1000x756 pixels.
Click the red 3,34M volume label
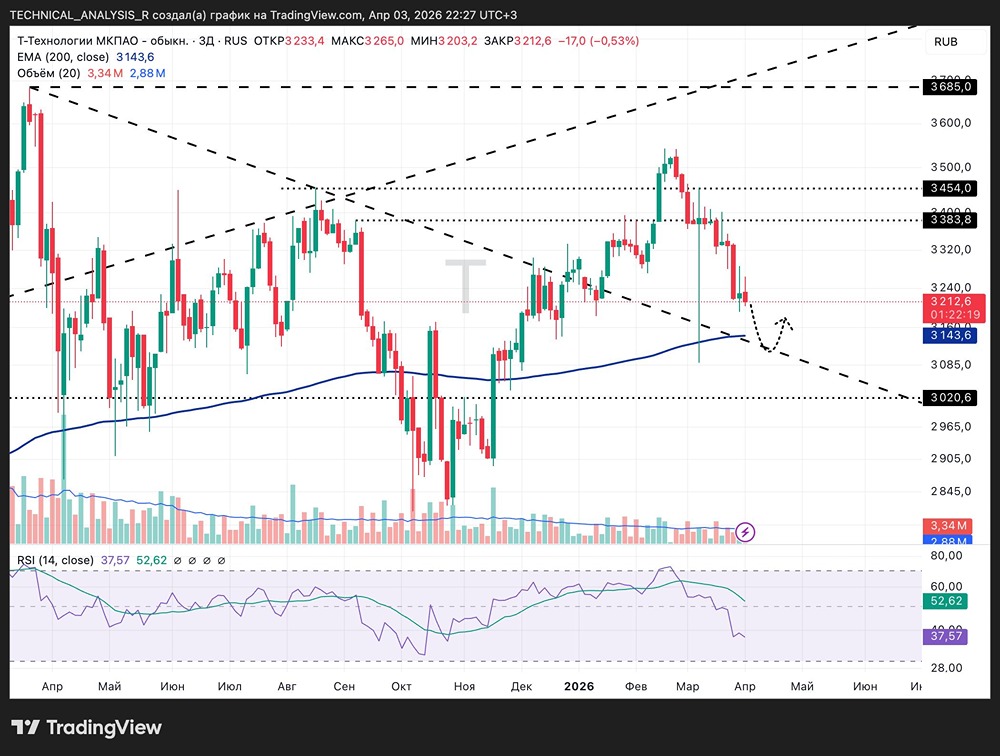(944, 526)
